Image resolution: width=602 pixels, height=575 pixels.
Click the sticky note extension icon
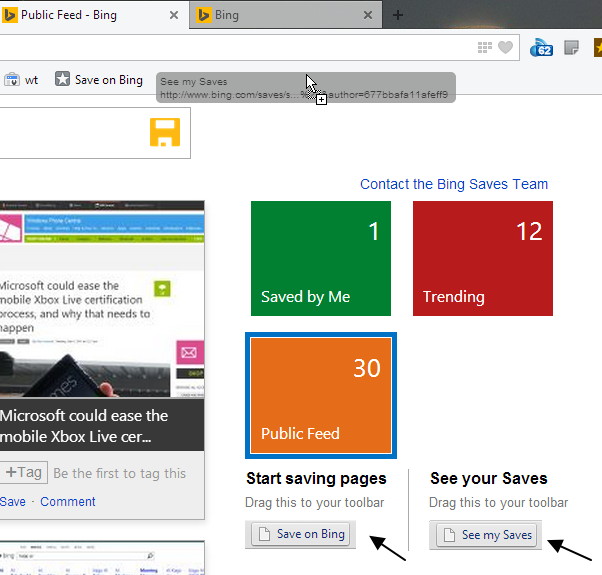(571, 48)
